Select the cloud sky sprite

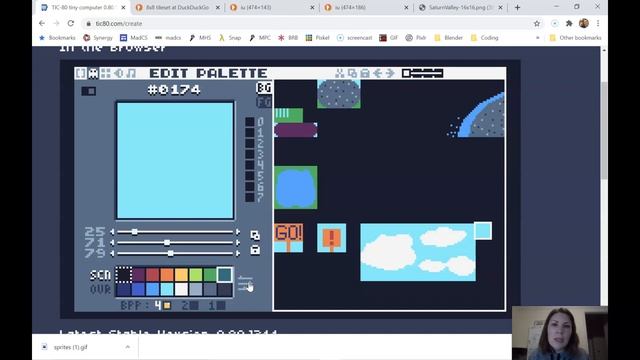point(418,252)
